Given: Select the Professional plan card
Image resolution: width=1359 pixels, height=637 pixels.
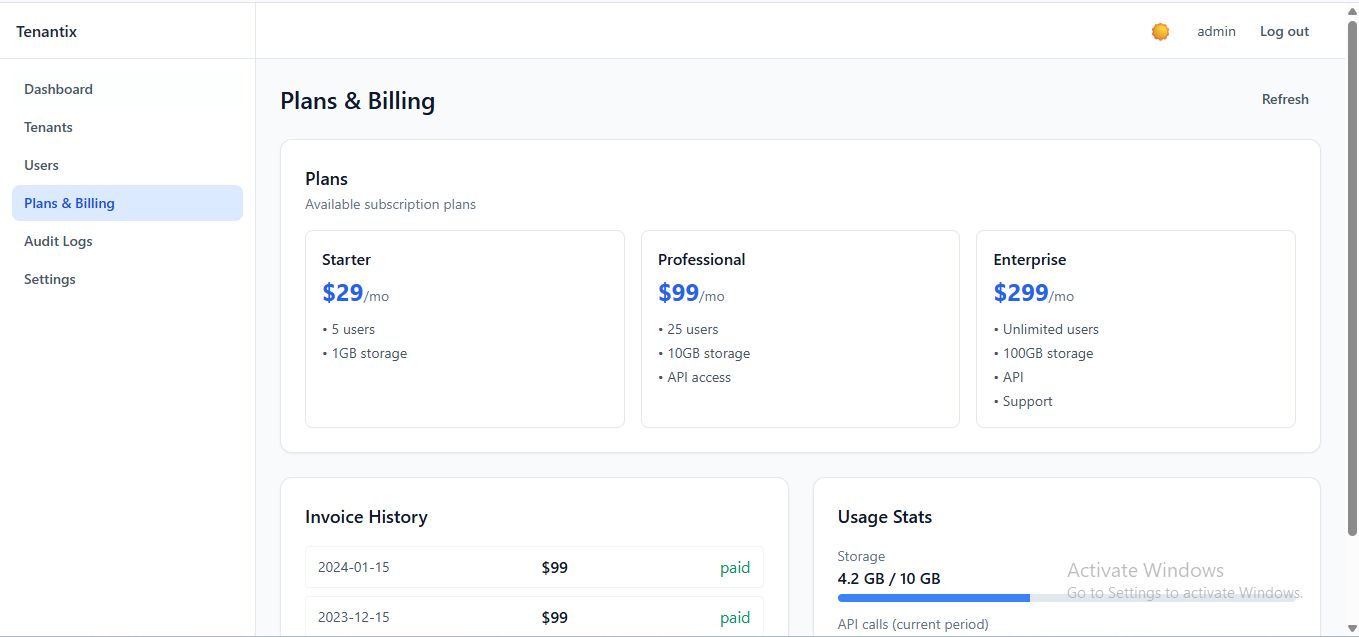Looking at the screenshot, I should pos(800,328).
